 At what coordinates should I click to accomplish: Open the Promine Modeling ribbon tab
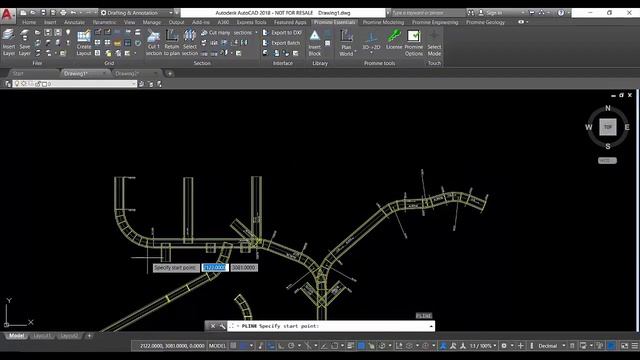383,22
